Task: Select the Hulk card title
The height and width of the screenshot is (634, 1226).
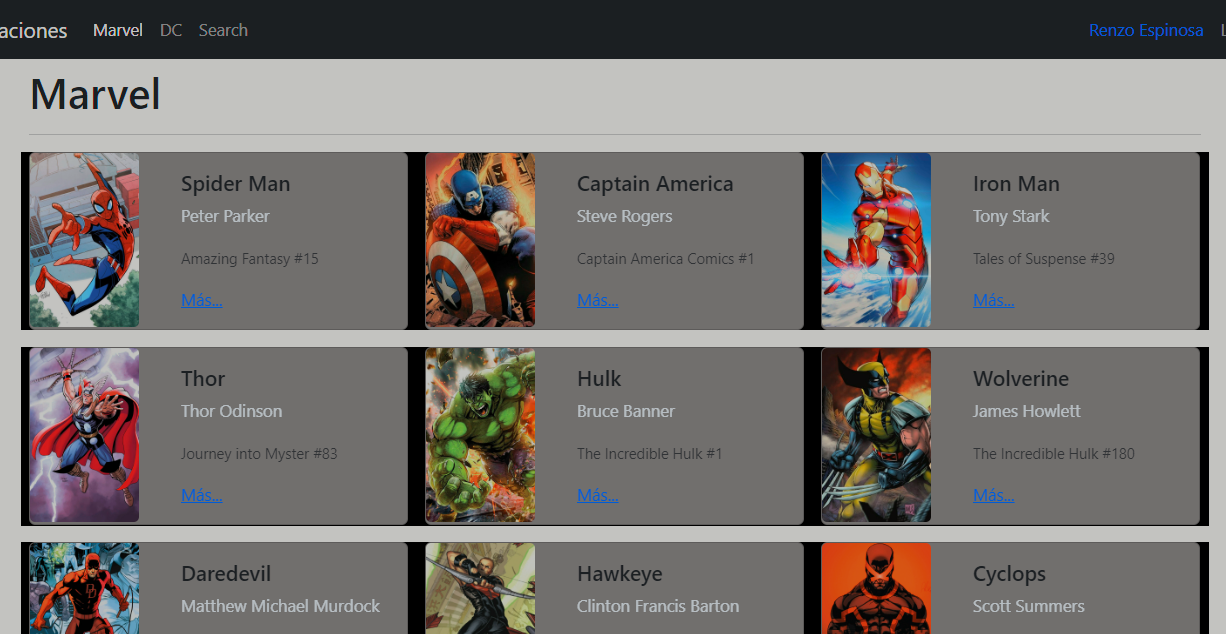Action: [x=599, y=379]
